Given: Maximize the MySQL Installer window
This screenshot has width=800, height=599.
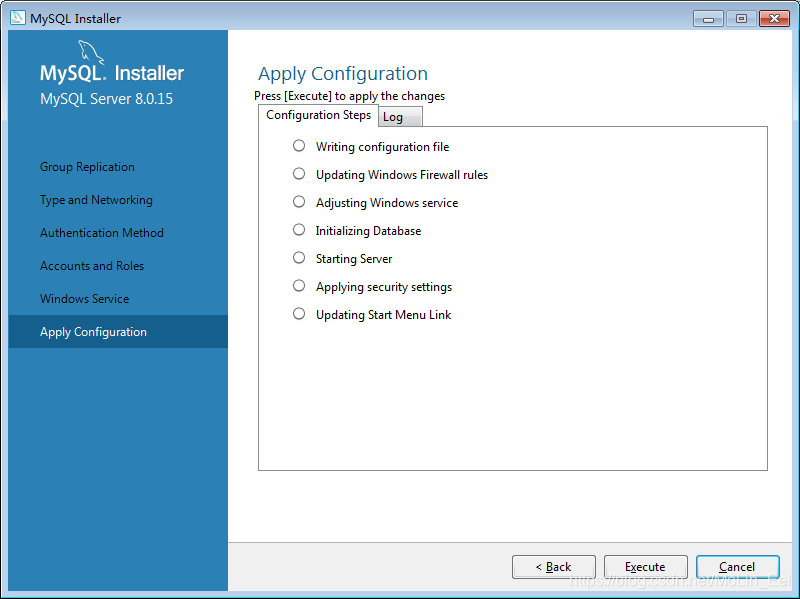Looking at the screenshot, I should click(741, 19).
